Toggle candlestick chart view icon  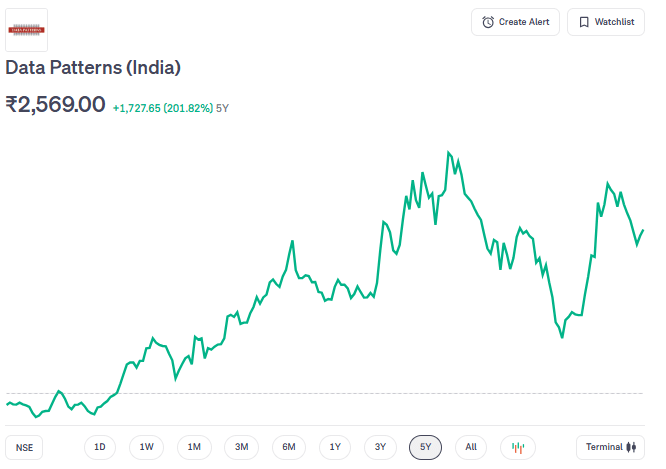[x=518, y=447]
